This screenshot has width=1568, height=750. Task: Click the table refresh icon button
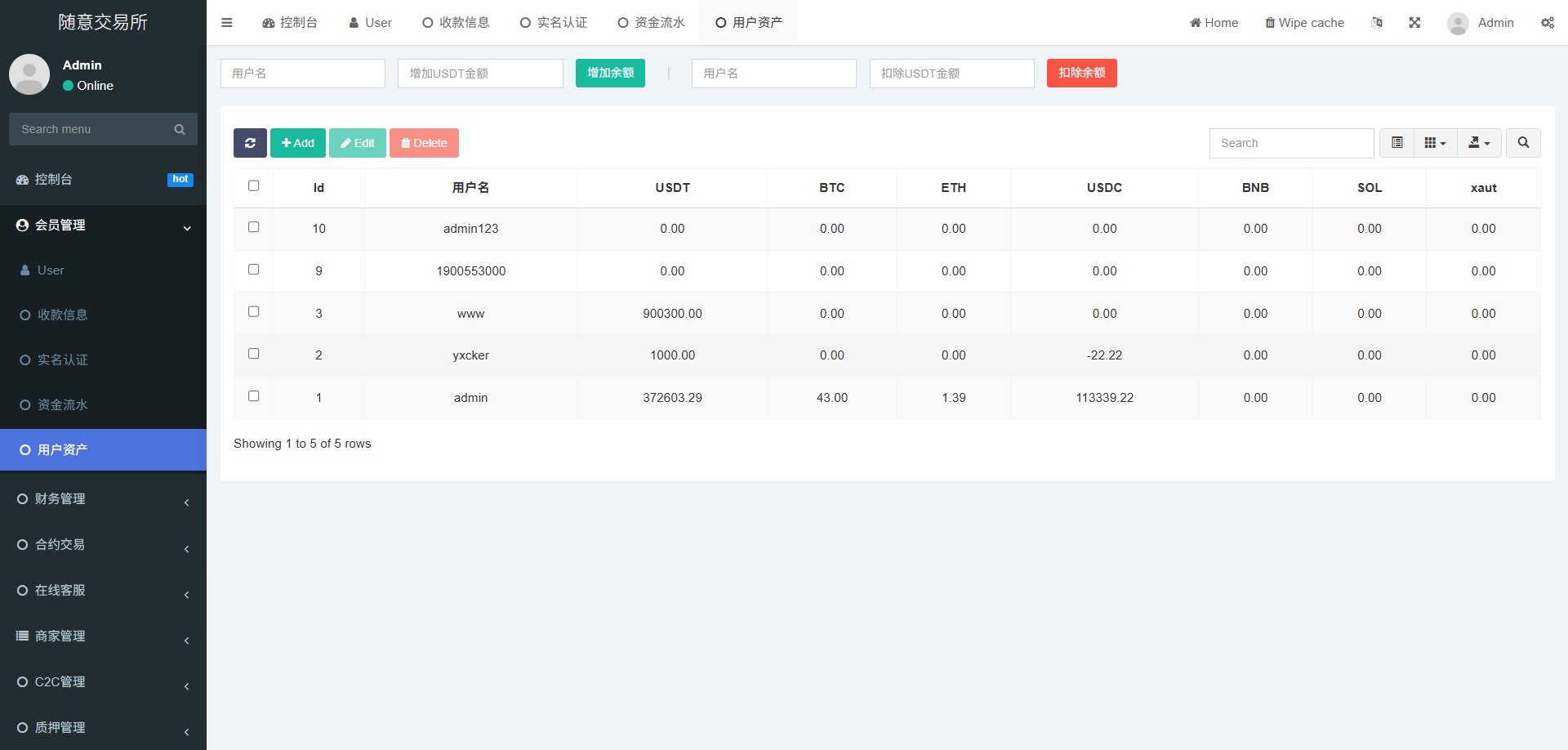(250, 143)
